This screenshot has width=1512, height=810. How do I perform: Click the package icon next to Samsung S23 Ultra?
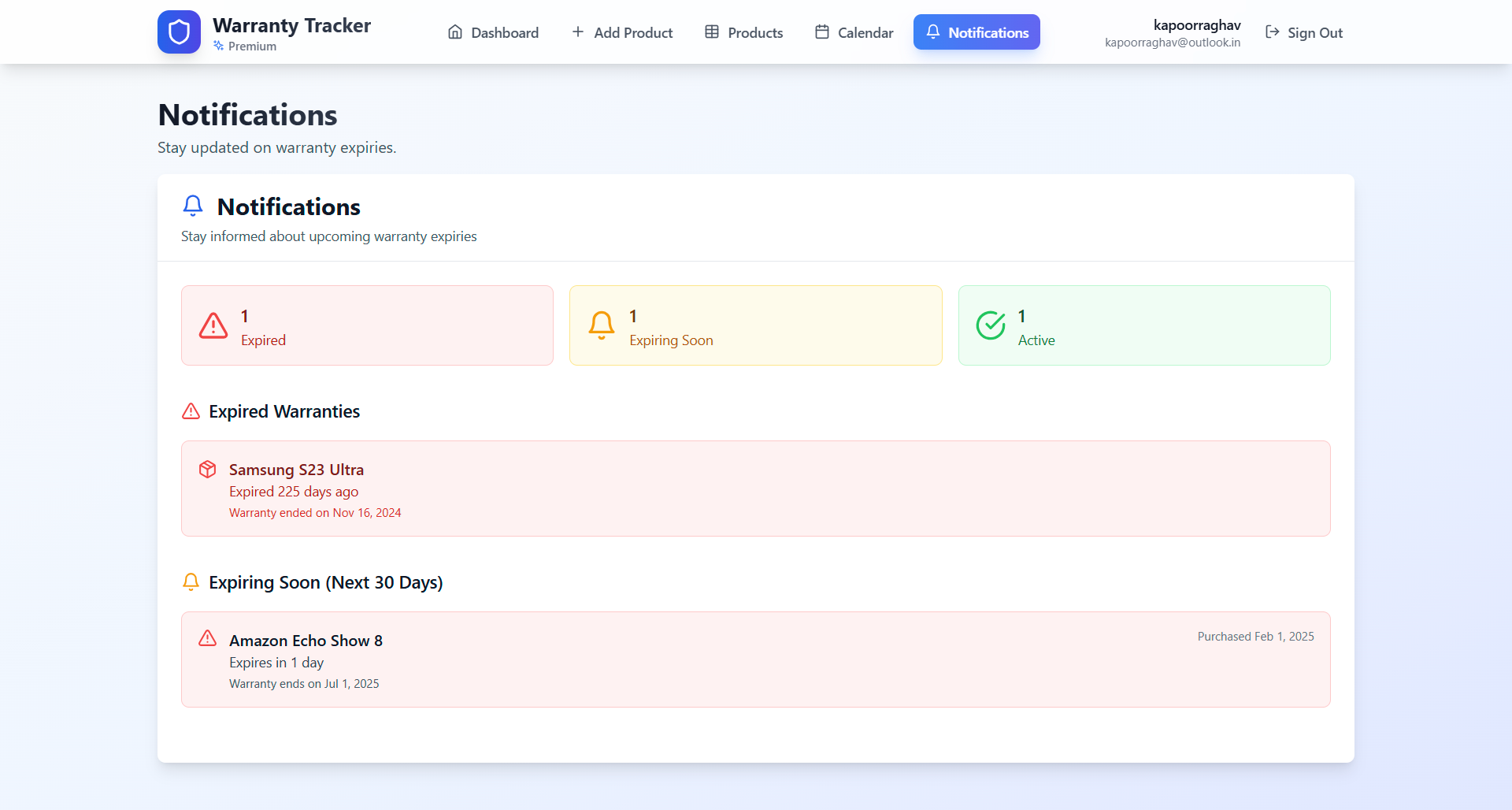point(208,470)
